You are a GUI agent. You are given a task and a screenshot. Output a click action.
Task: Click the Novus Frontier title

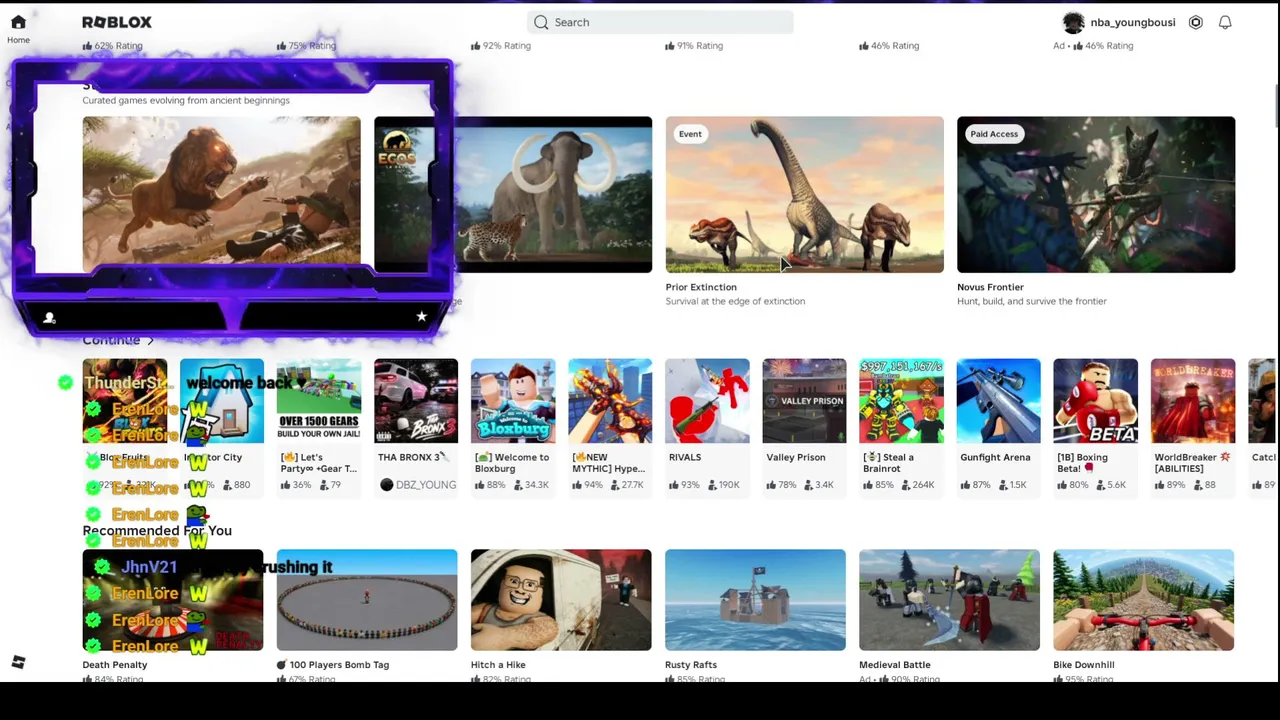tap(990, 287)
